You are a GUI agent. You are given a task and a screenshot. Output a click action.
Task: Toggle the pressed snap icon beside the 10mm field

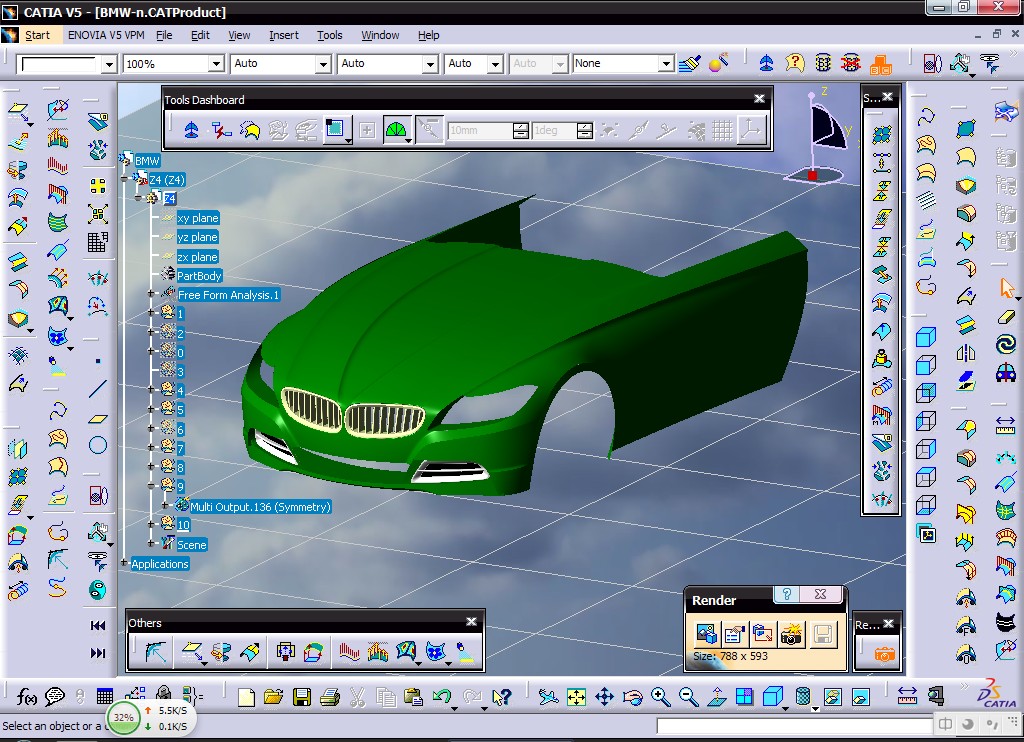[429, 130]
